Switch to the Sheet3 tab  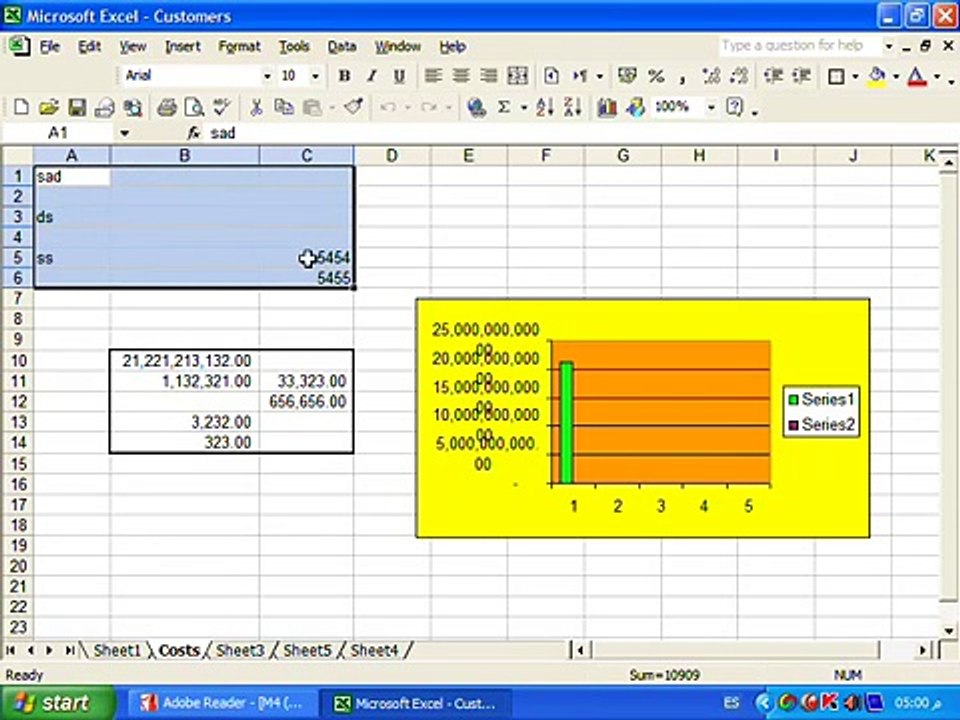point(240,650)
